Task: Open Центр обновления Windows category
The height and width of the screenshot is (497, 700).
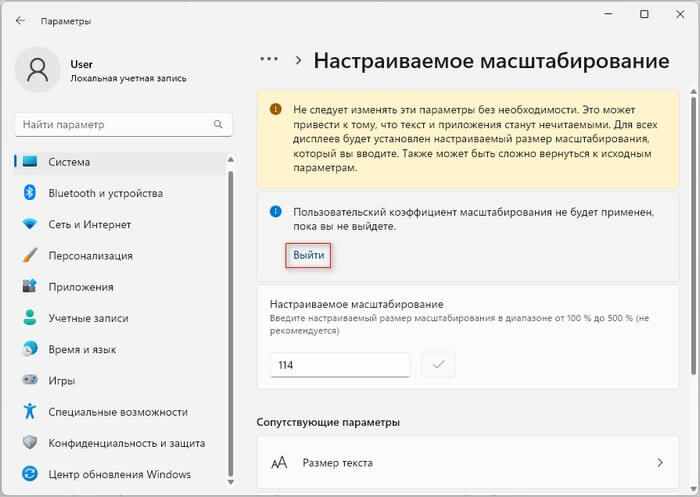Action: coord(120,475)
